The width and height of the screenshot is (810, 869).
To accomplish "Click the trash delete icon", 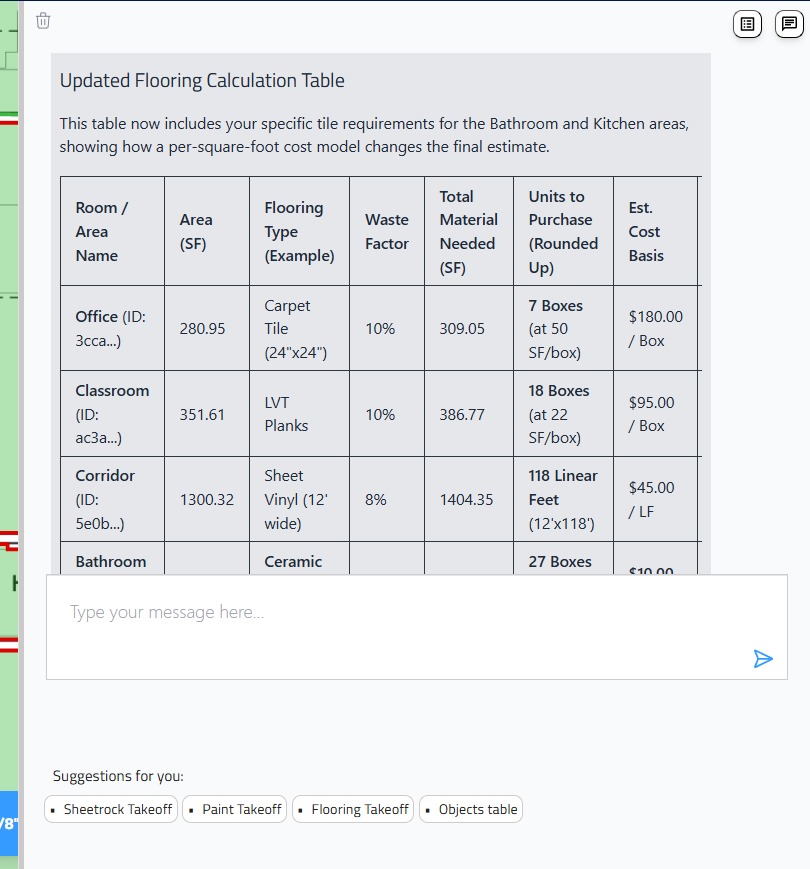I will [x=43, y=21].
